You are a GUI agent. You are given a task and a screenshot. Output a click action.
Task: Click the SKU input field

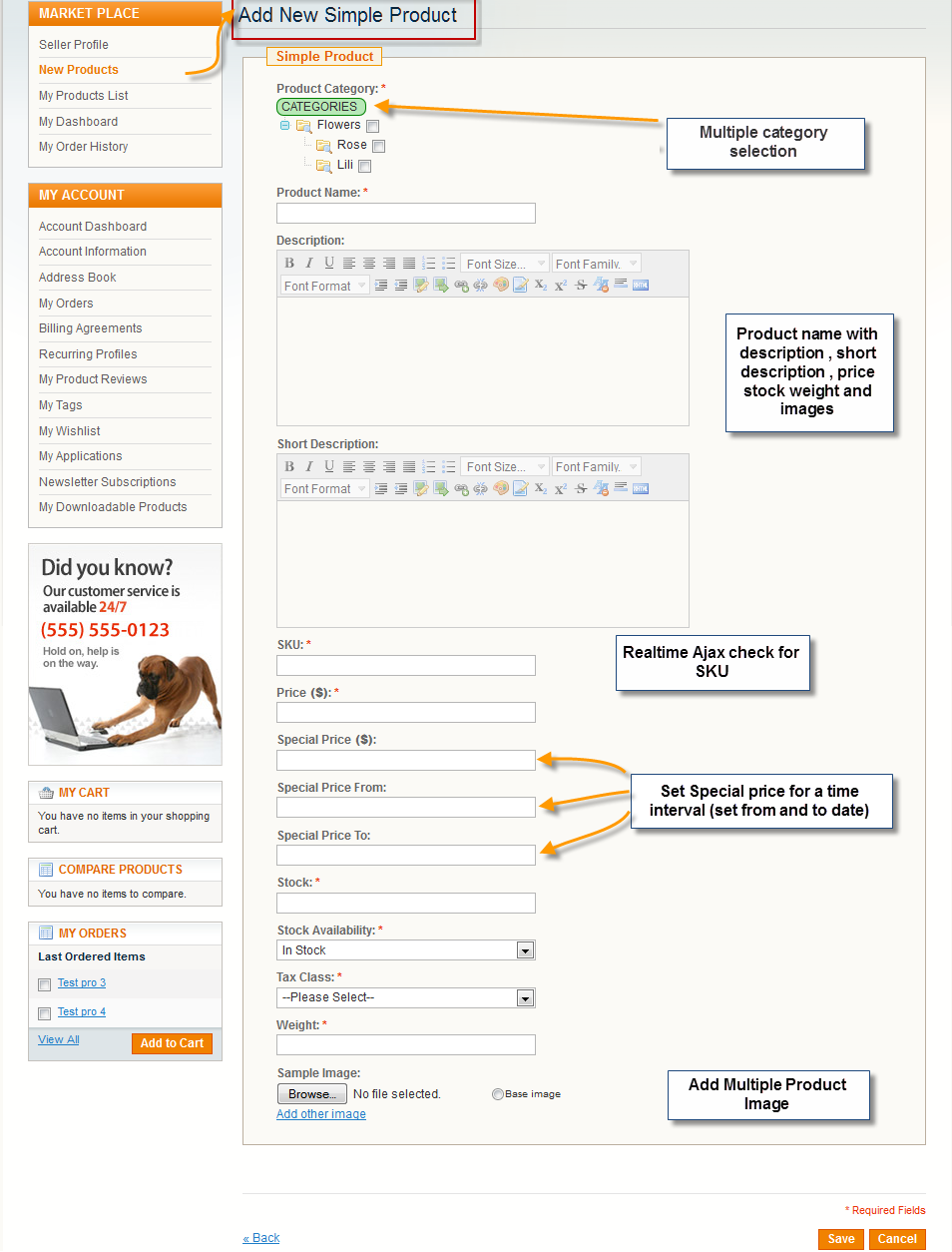[406, 665]
